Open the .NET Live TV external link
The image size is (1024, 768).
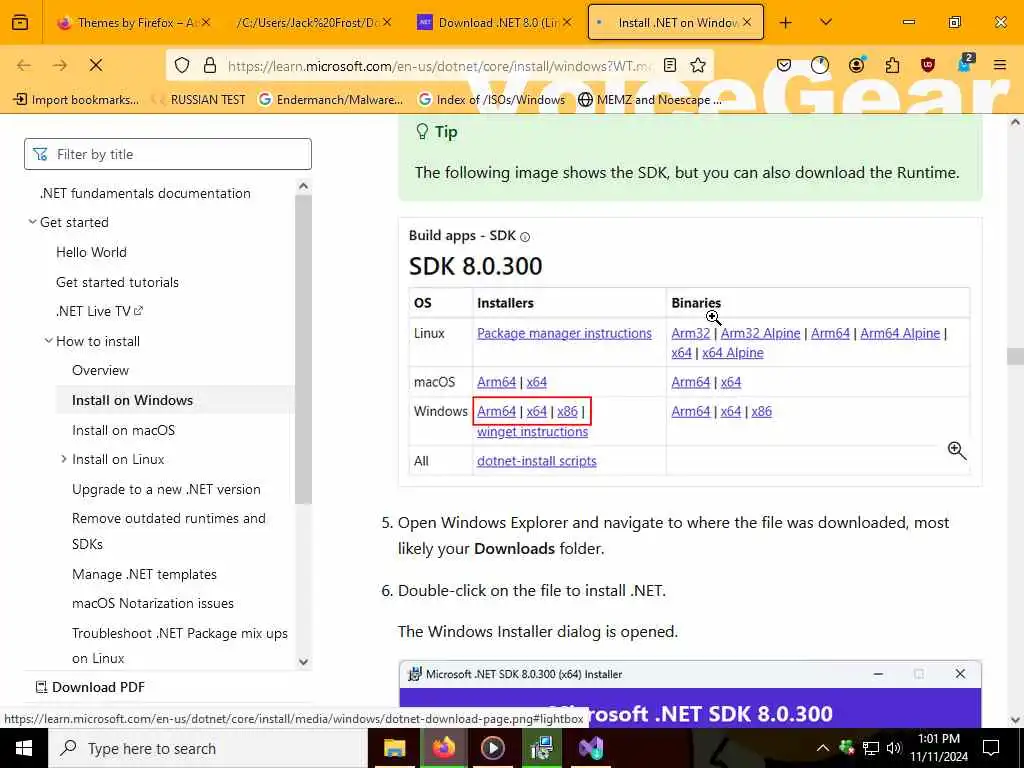(99, 312)
